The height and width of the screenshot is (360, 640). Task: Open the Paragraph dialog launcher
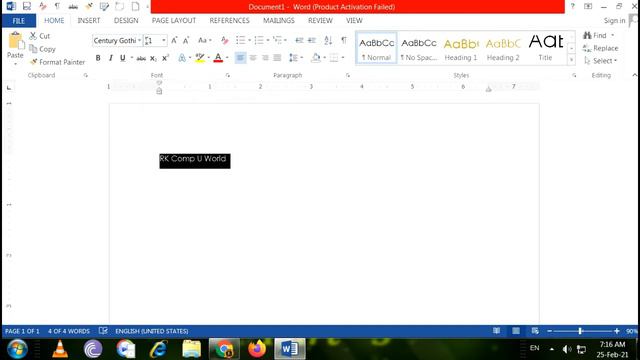pyautogui.click(x=348, y=76)
